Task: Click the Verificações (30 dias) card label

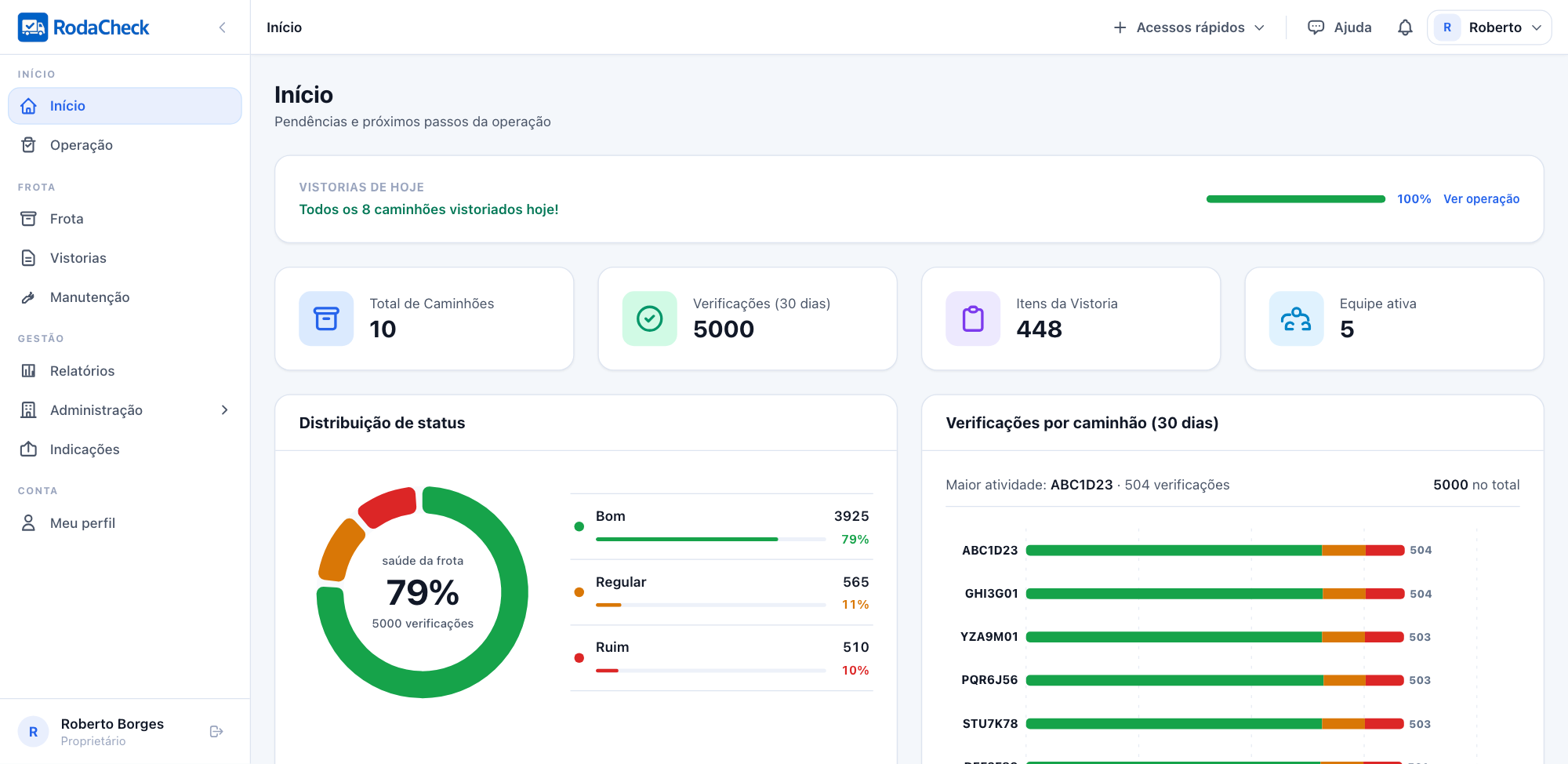Action: click(x=761, y=304)
